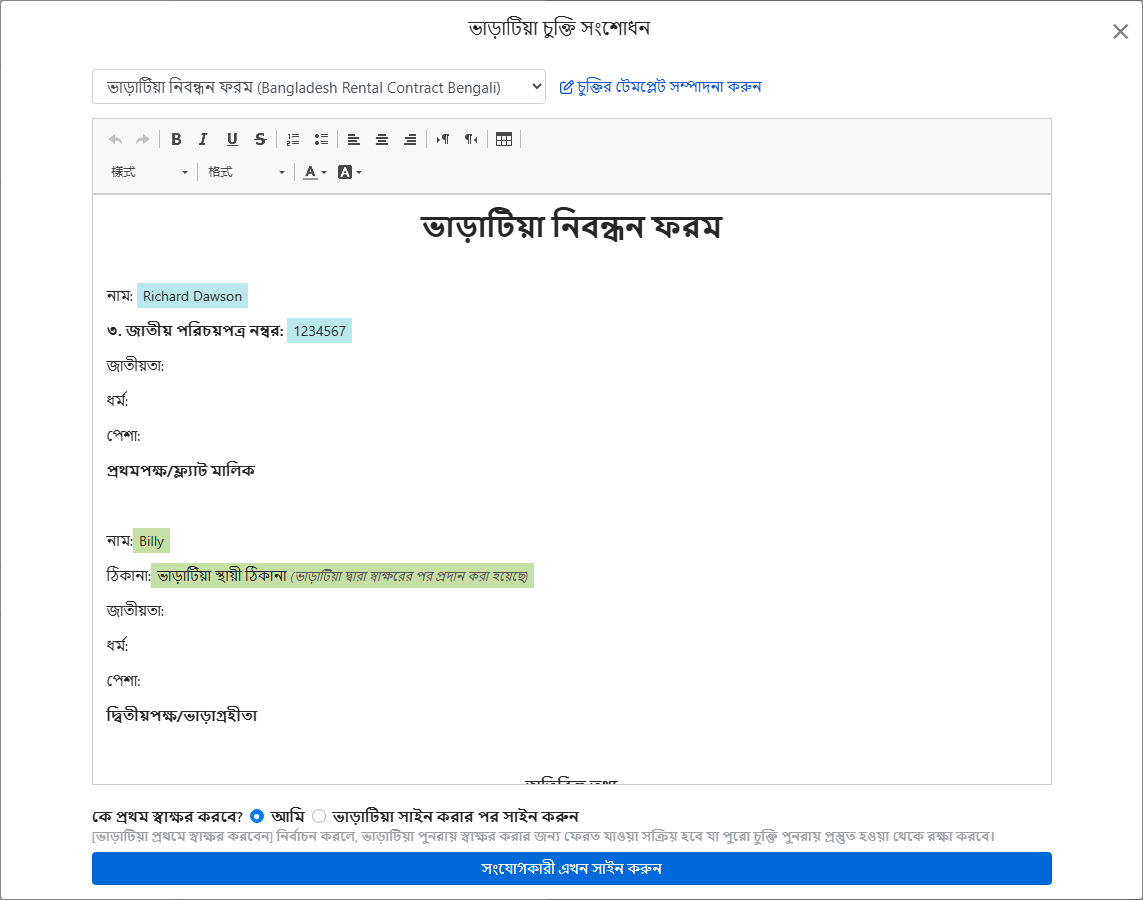The image size is (1143, 900).
Task: Click the দ্বিতীয়পক্ষ/ভাড়াগ্রহীতা line
Action: 182,716
